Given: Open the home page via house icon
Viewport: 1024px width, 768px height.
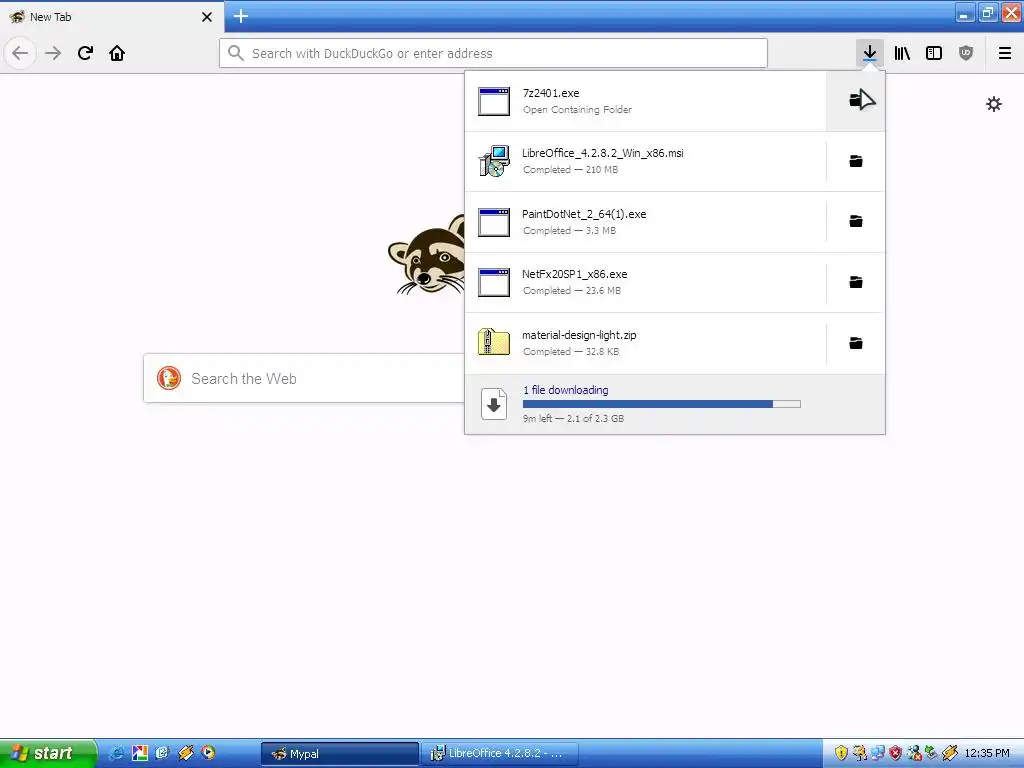Looking at the screenshot, I should point(117,53).
